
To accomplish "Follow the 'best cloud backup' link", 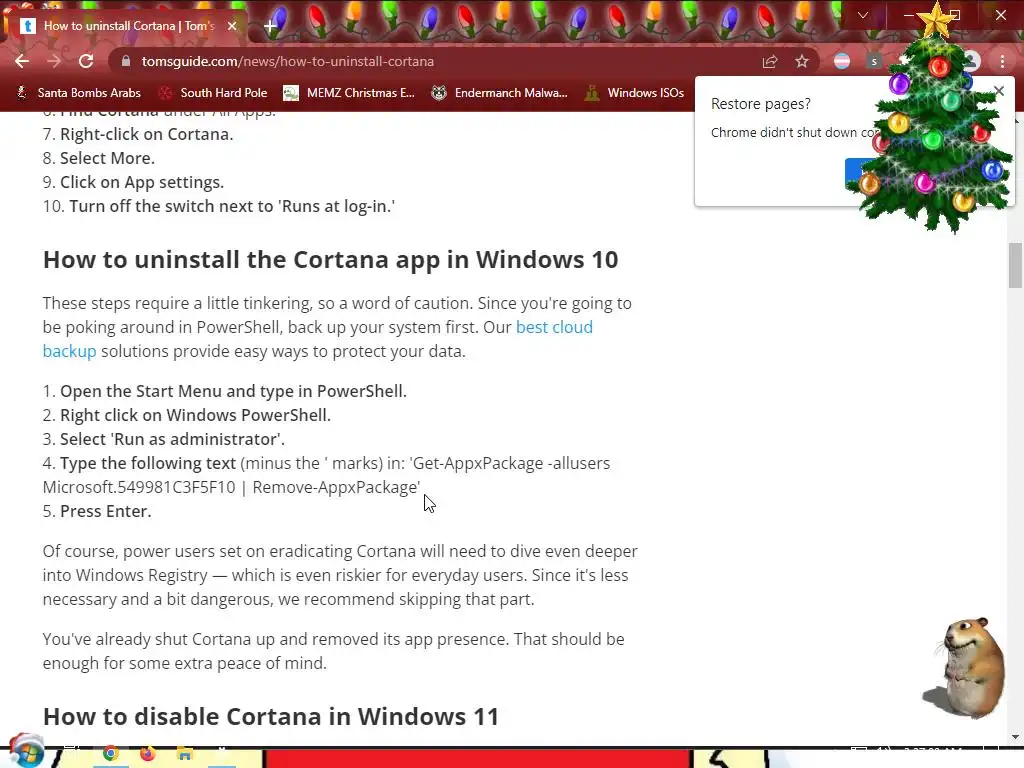I will 554,327.
